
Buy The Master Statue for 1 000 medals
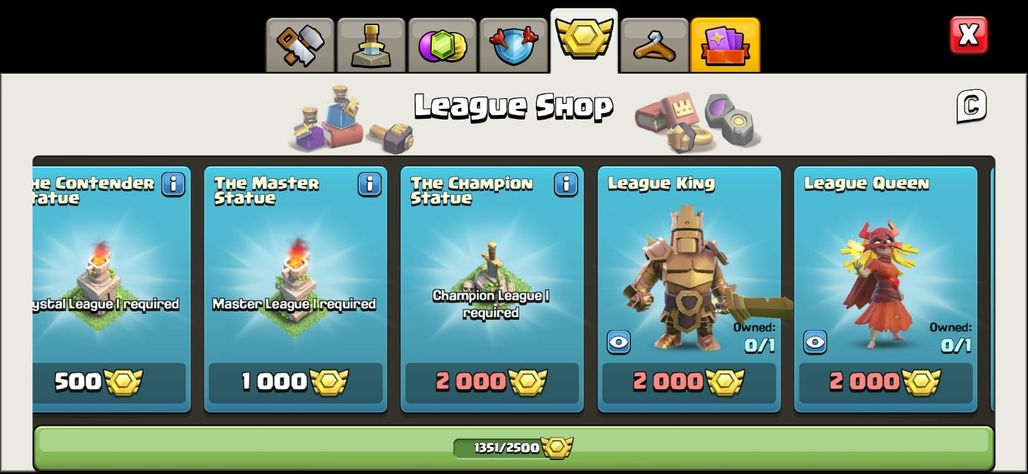(x=296, y=382)
